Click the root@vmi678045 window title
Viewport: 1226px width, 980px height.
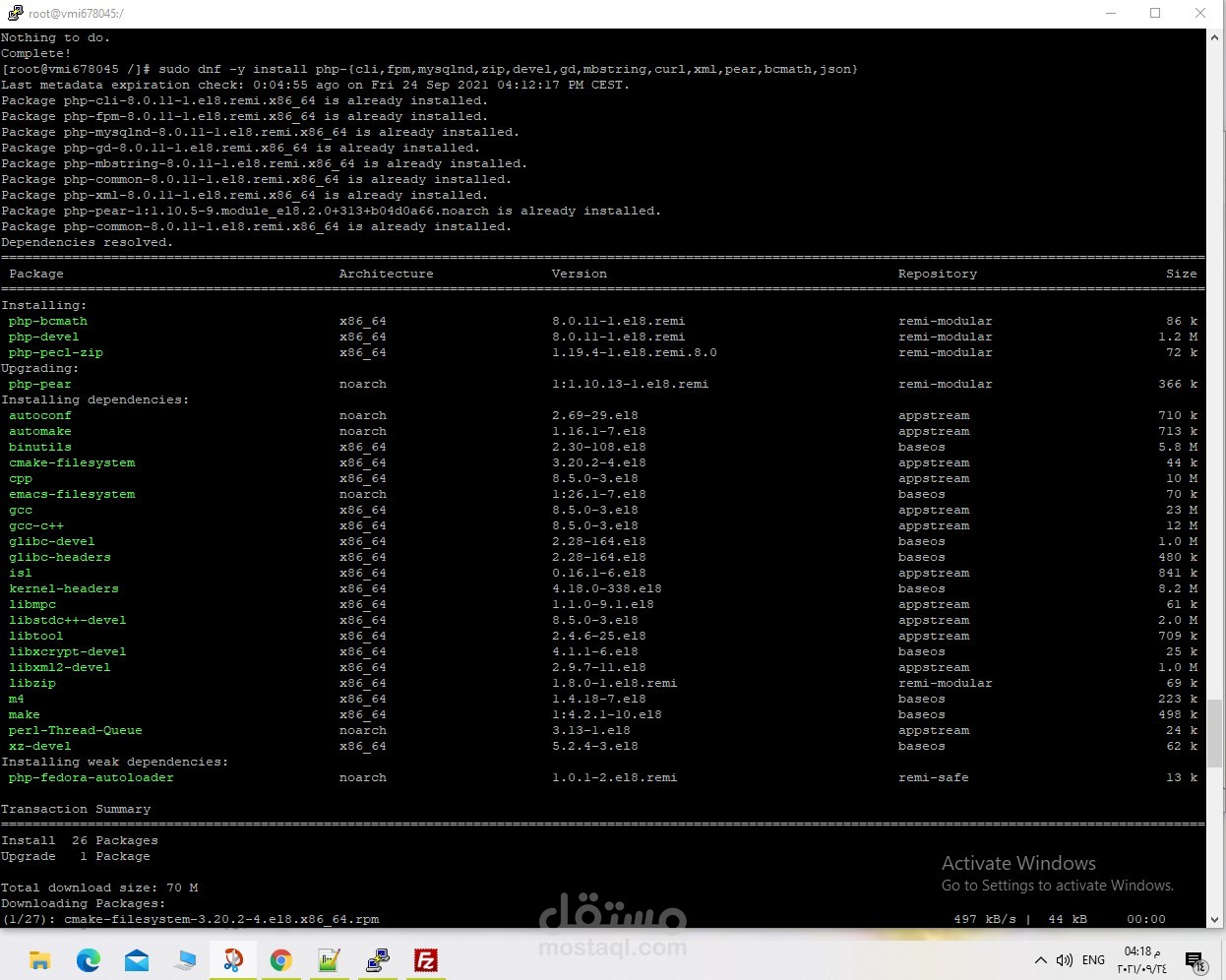click(x=76, y=14)
